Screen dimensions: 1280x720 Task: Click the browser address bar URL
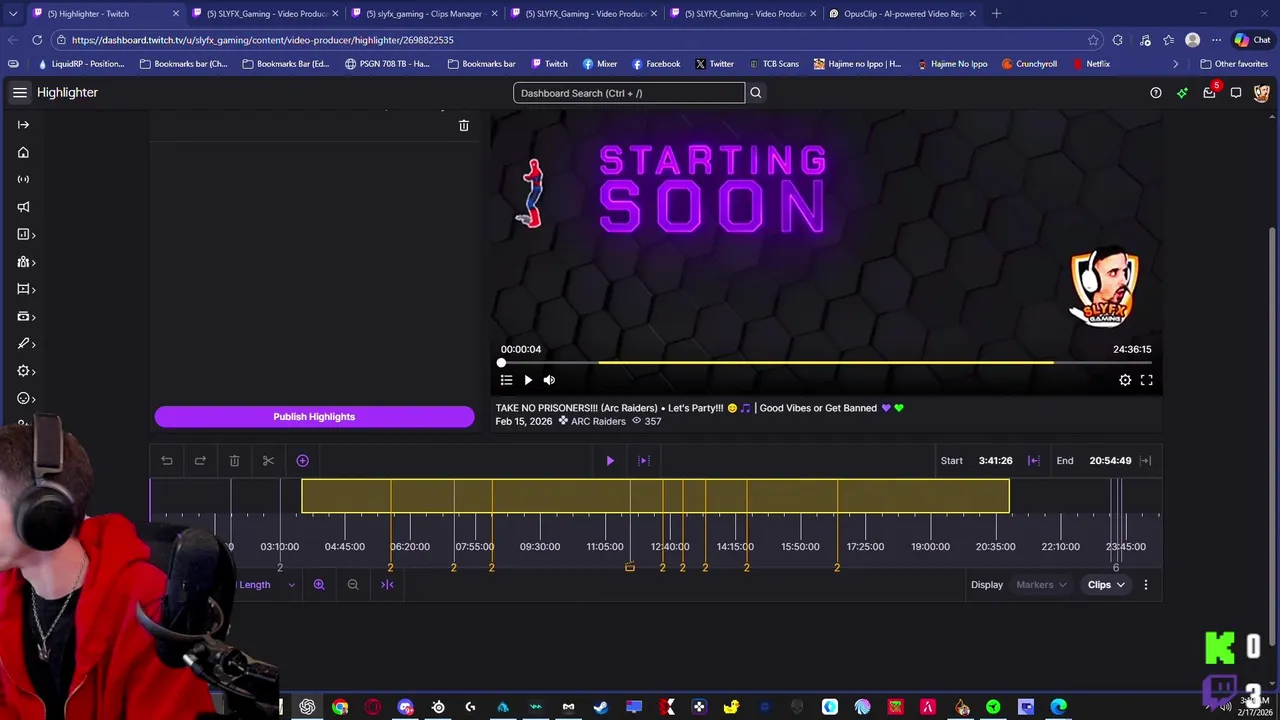(x=263, y=40)
